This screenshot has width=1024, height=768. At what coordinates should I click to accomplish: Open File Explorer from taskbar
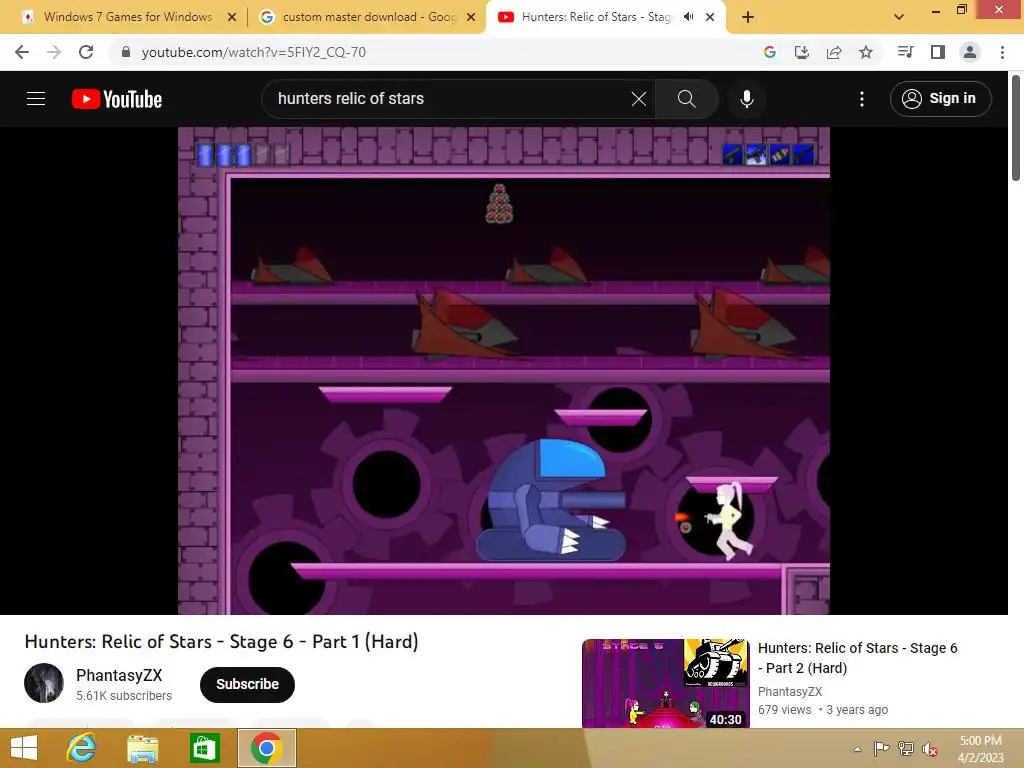(x=142, y=748)
